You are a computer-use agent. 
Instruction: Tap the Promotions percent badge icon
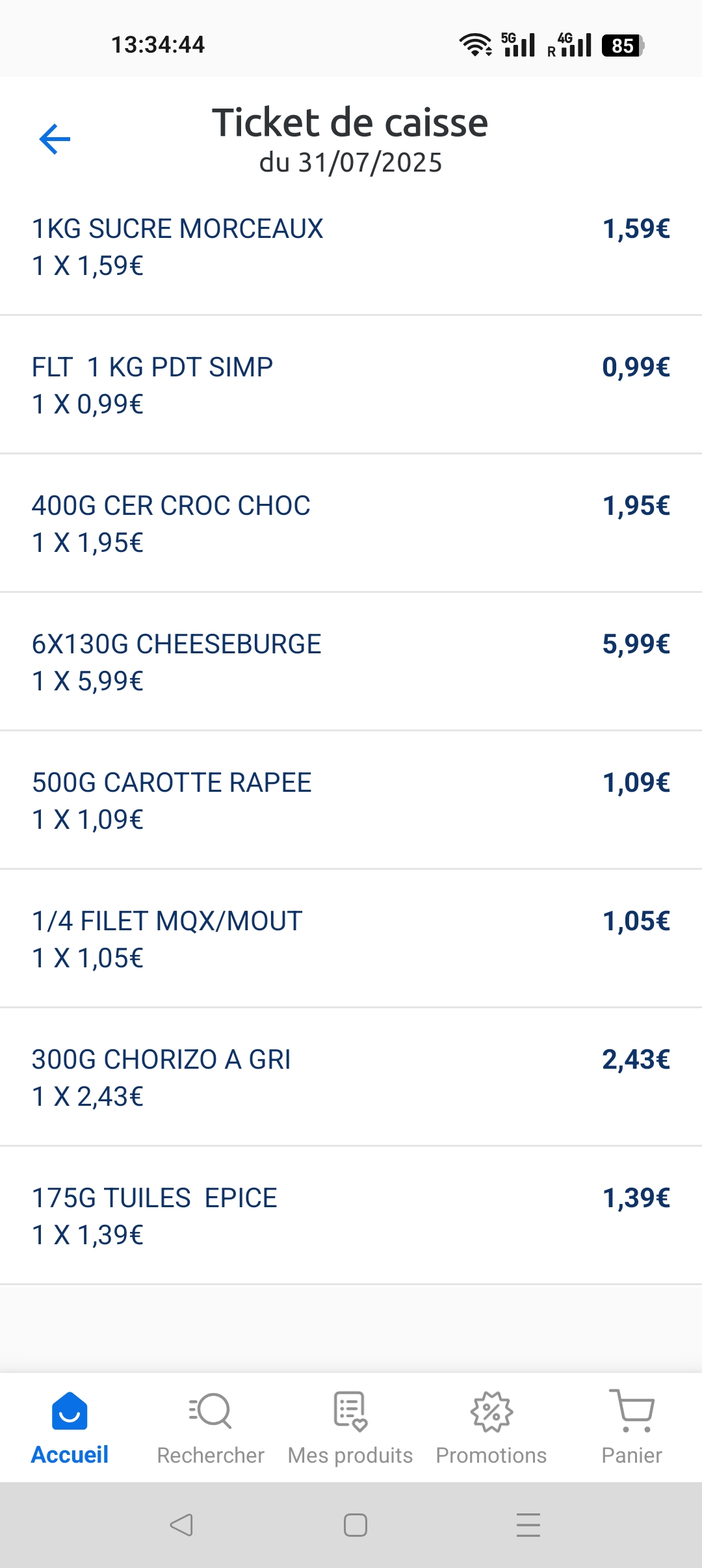[491, 1411]
